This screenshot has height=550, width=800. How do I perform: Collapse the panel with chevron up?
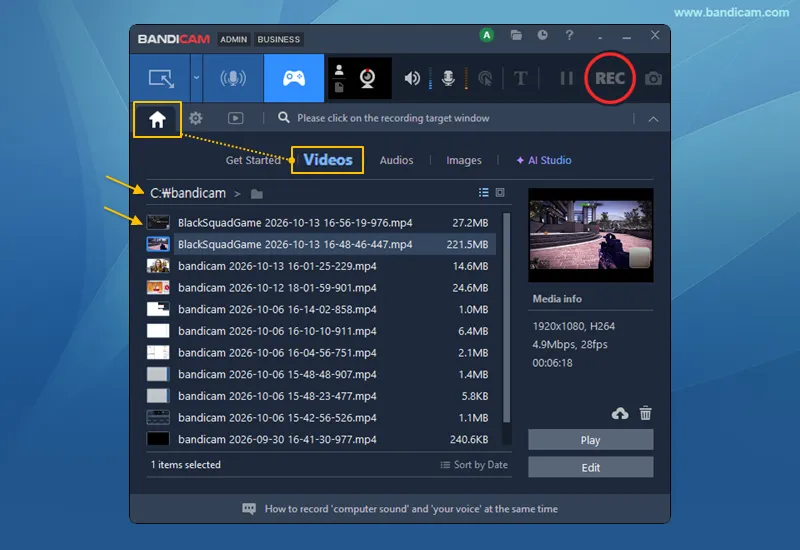(653, 119)
